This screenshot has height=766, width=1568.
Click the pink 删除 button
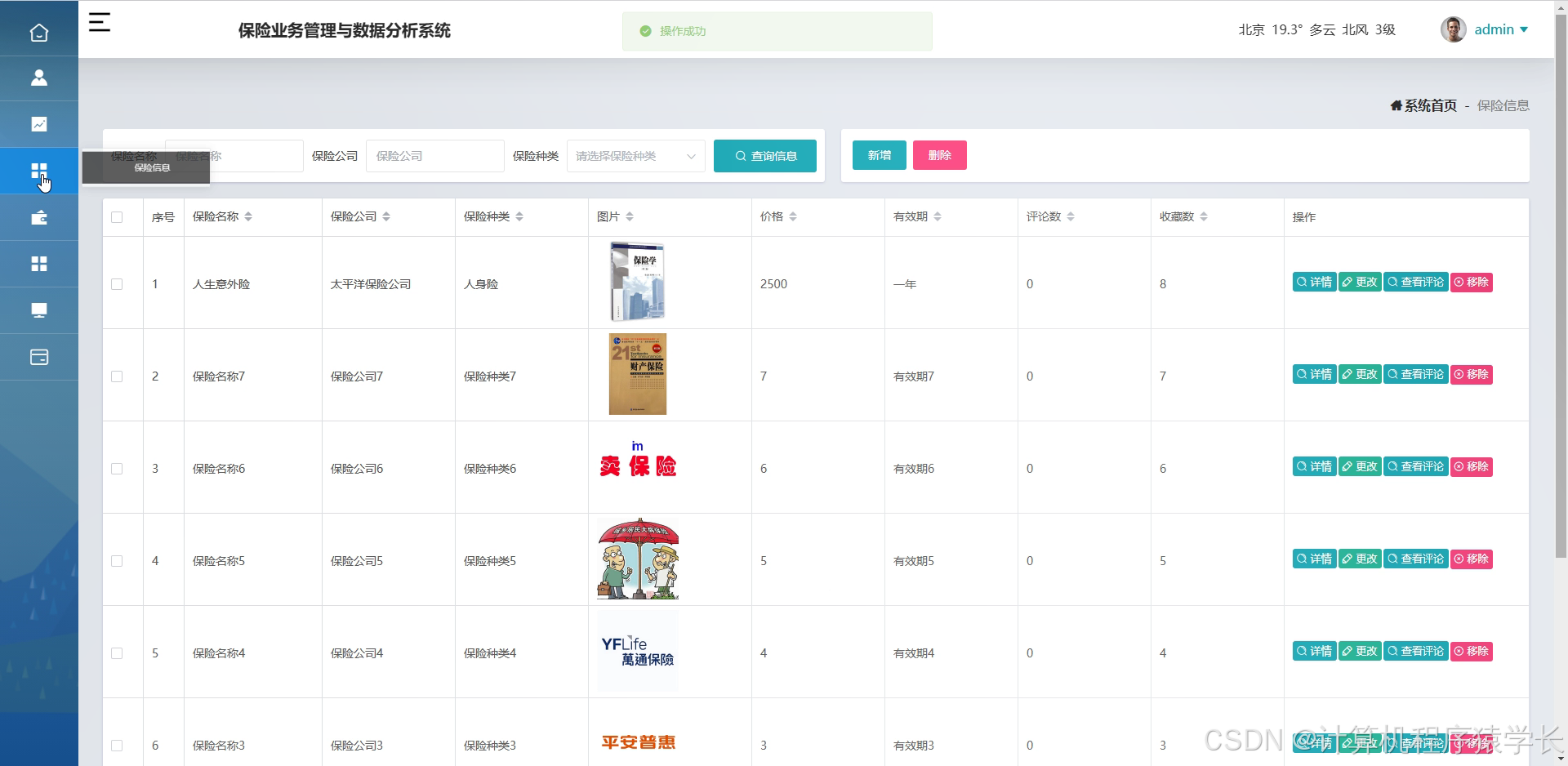click(x=940, y=155)
